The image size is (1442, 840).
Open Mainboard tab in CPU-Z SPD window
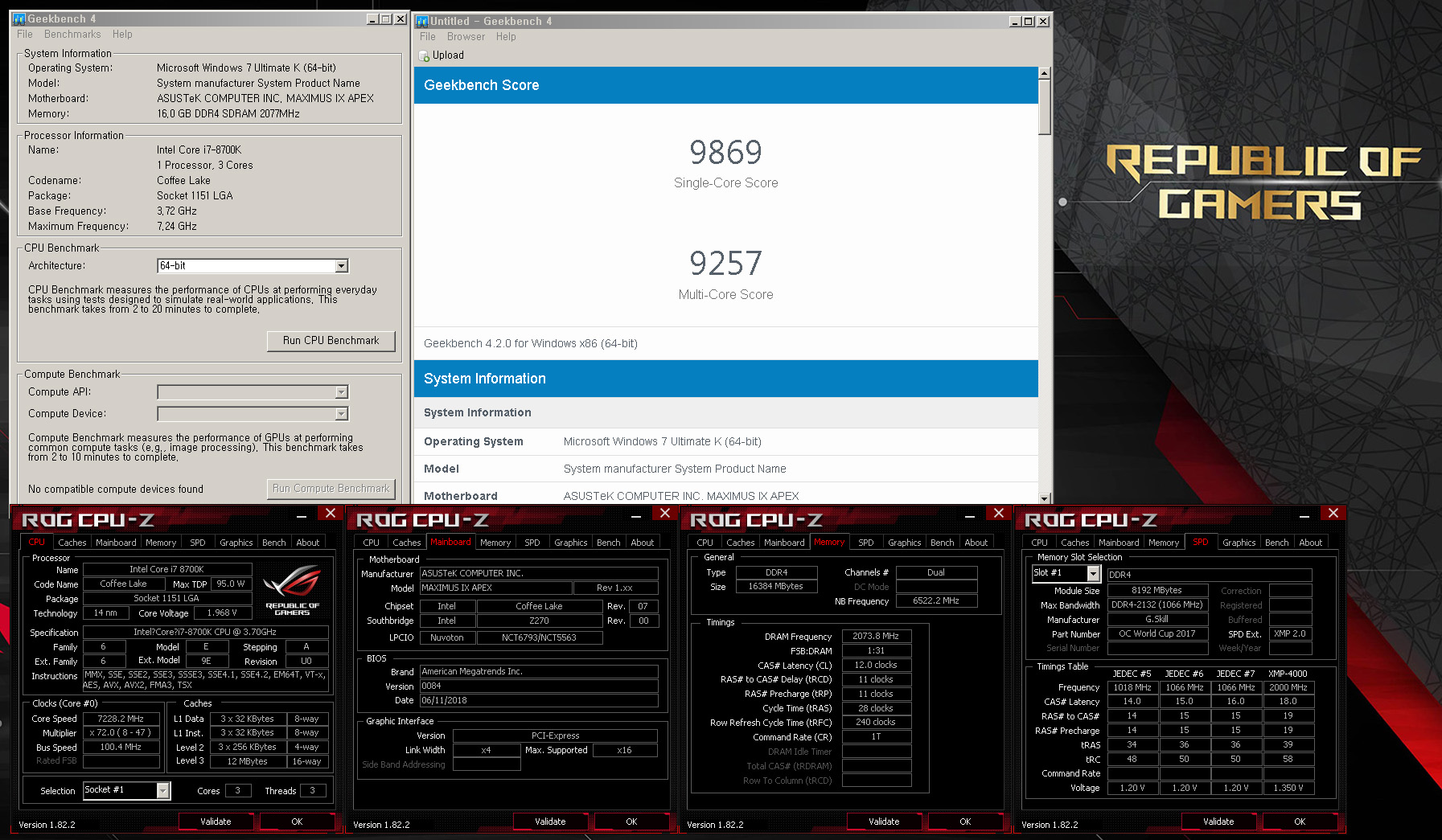point(1119,543)
